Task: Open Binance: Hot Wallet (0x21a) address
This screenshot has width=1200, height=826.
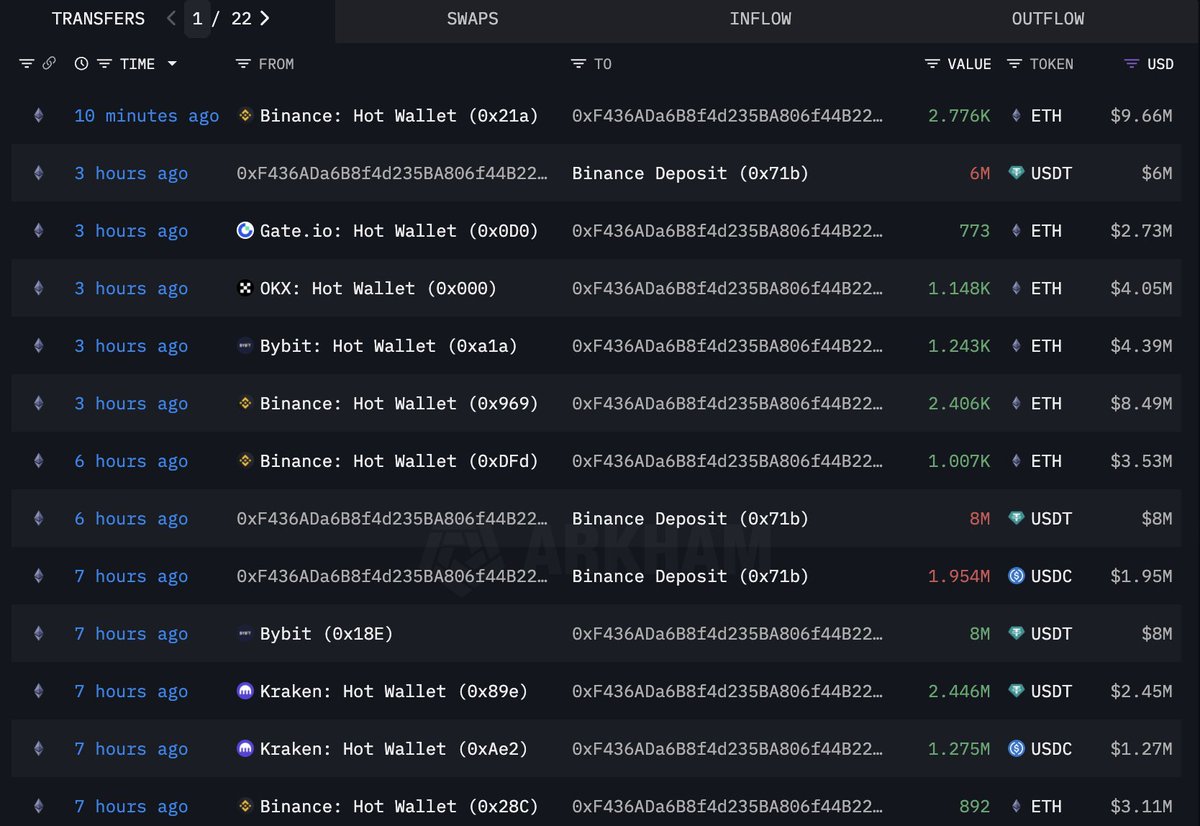Action: pos(399,116)
